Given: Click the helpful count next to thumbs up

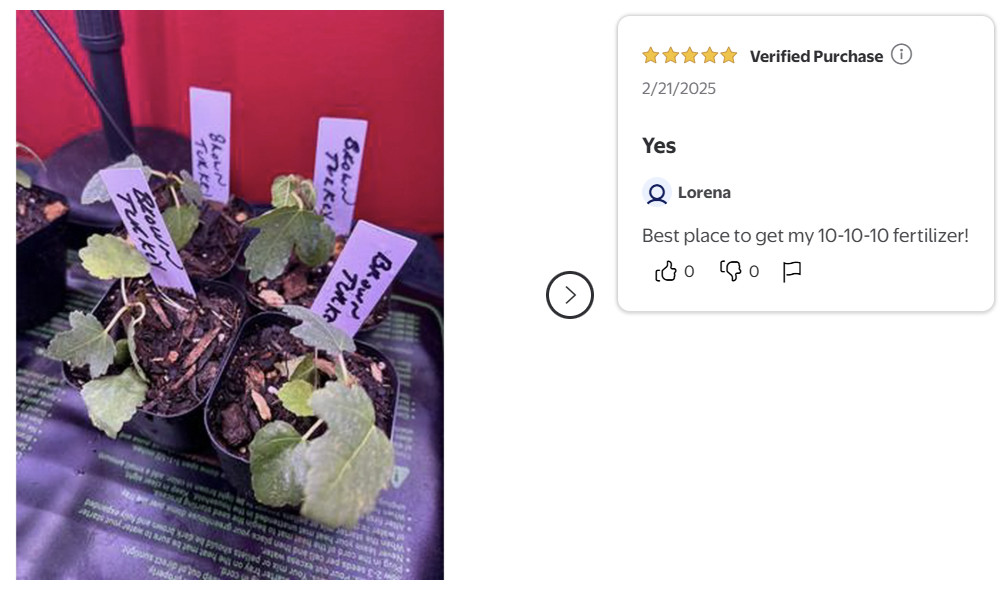Looking at the screenshot, I should point(689,271).
